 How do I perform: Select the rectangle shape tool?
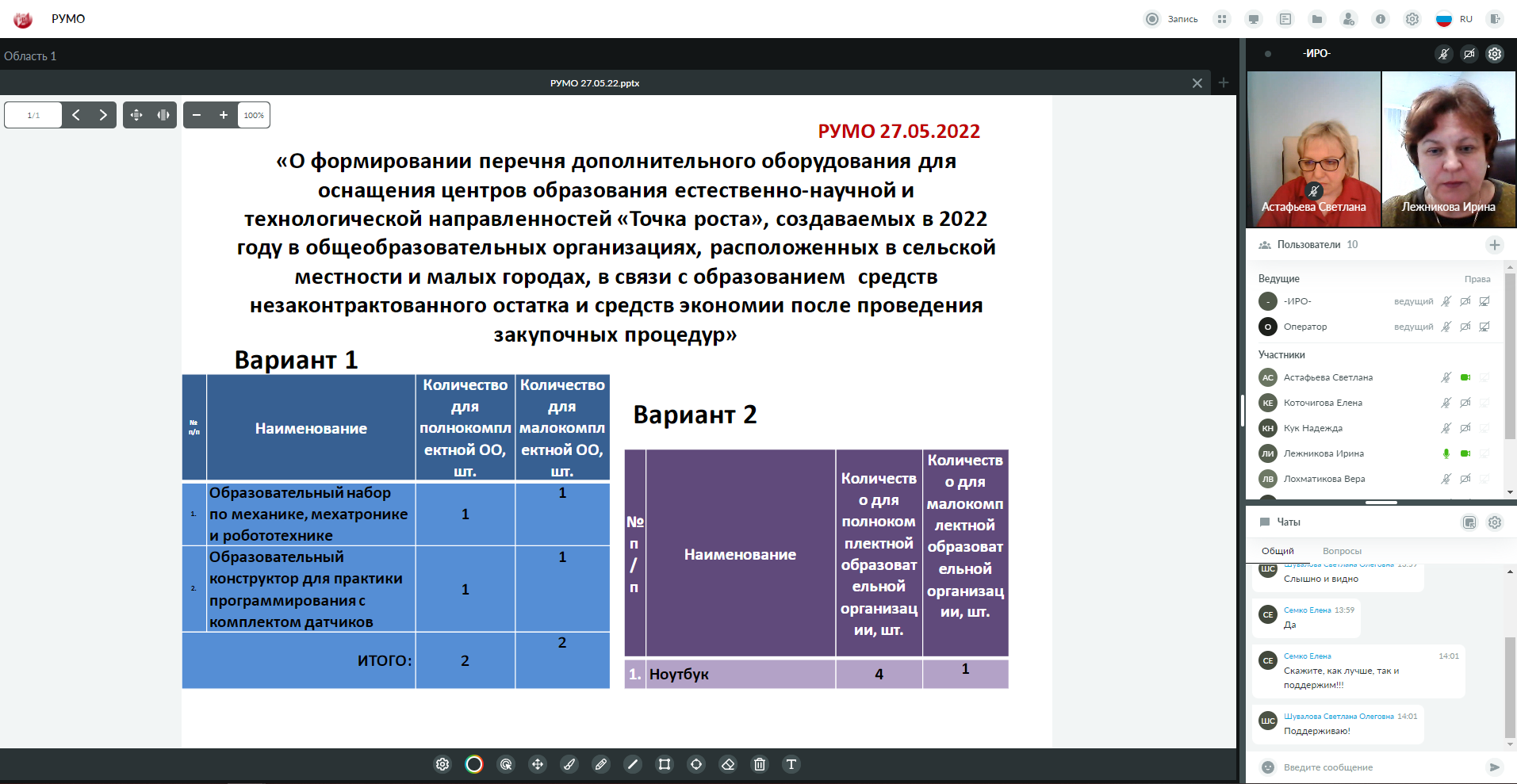[665, 764]
